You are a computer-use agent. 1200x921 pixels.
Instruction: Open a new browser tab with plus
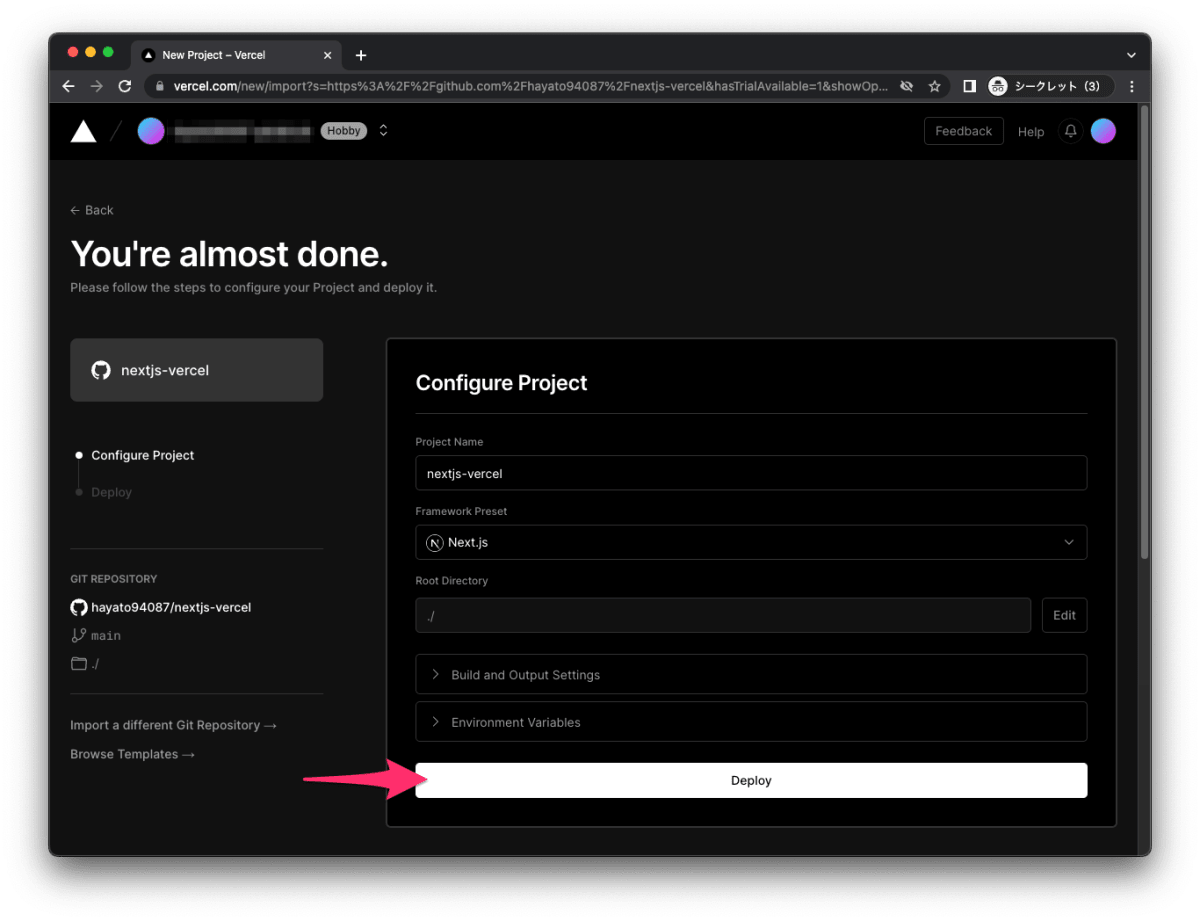point(361,55)
